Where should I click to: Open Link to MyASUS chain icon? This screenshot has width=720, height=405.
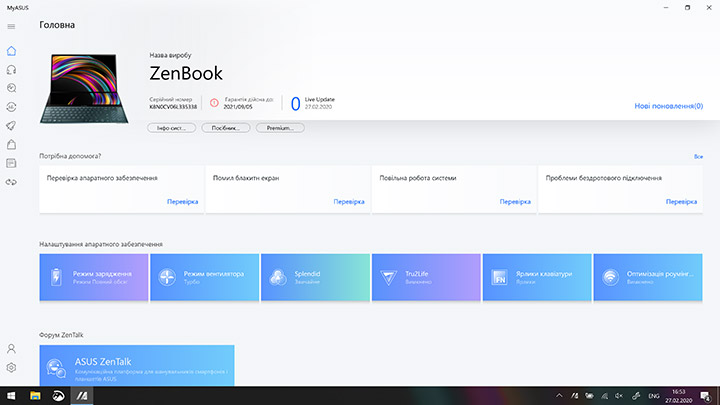click(x=11, y=182)
